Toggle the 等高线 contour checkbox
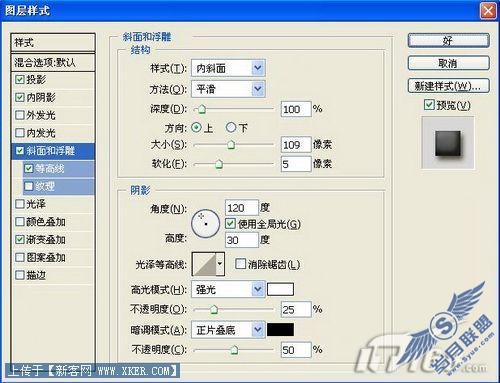The width and height of the screenshot is (500, 383). (29, 169)
